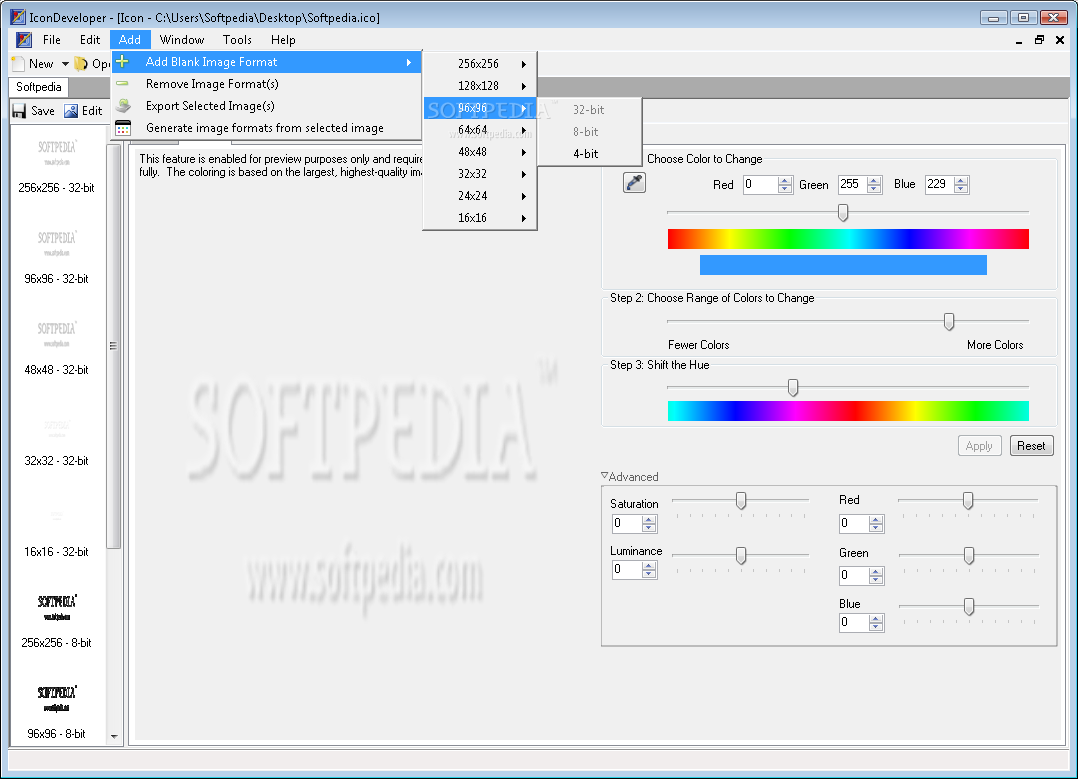Screen dimensions: 1078x779
Task: Select Remove Image Format(s) menu entry
Action: pyautogui.click(x=266, y=84)
